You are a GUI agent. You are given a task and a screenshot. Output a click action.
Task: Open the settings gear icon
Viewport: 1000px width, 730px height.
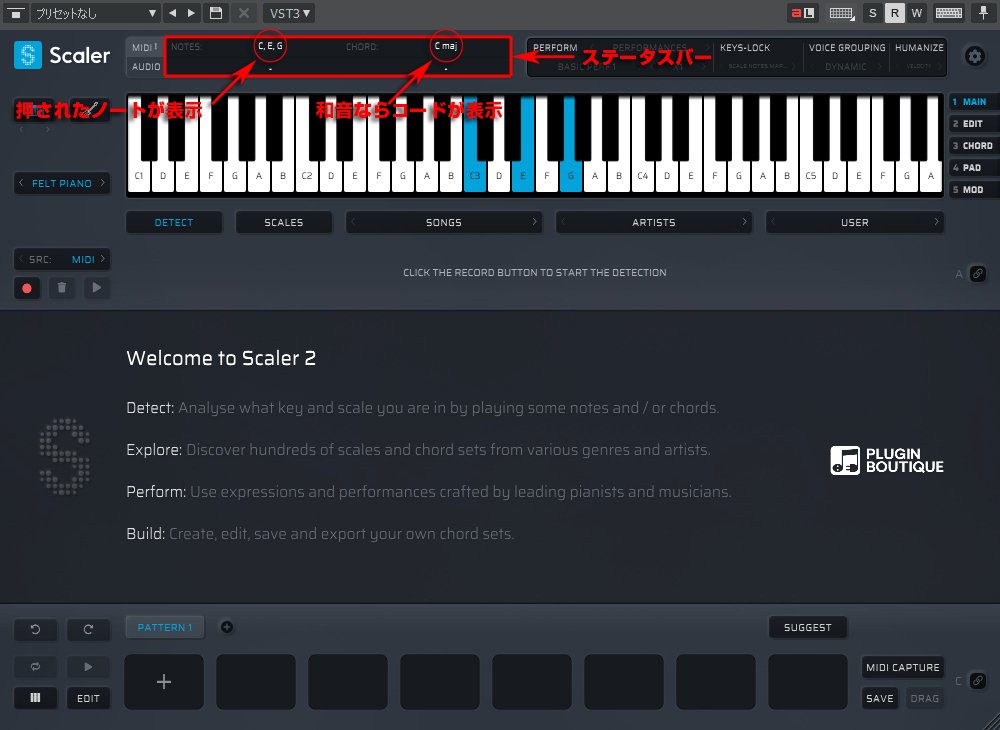(x=974, y=56)
